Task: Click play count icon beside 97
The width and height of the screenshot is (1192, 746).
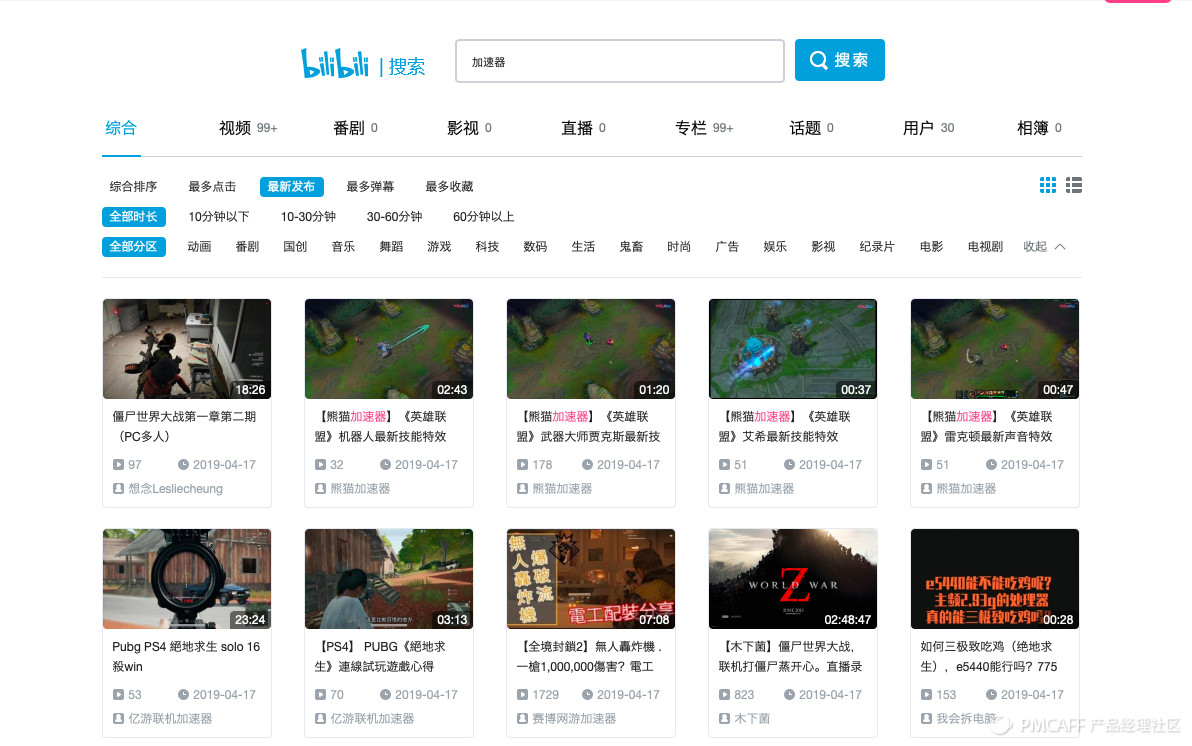Action: coord(119,465)
